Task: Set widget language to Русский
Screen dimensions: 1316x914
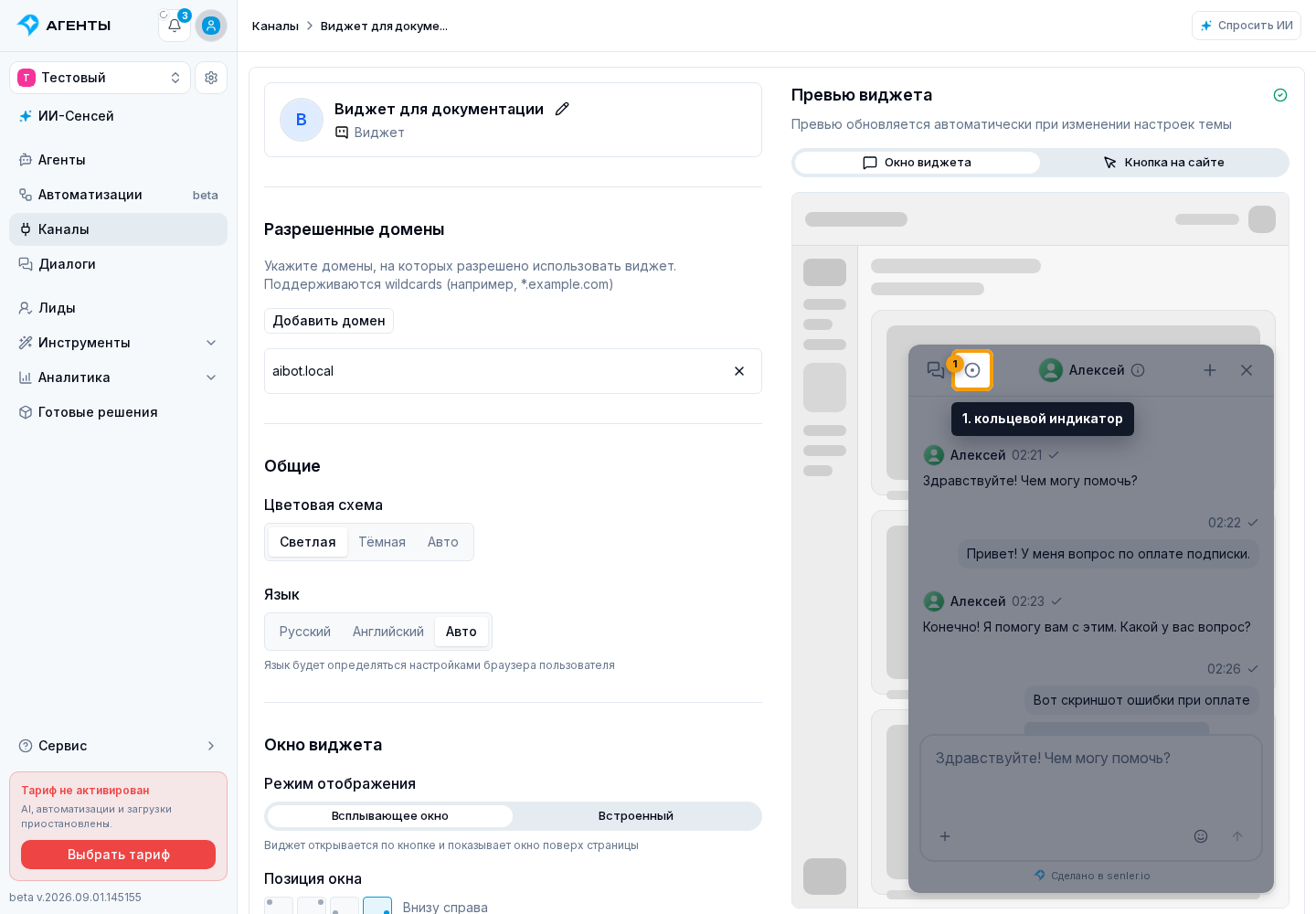Action: pos(305,632)
